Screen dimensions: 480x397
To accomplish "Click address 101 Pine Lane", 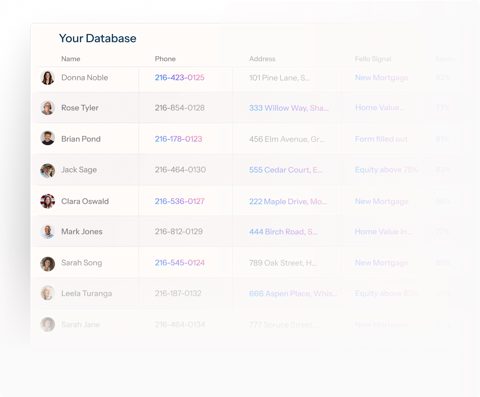I will click(279, 78).
